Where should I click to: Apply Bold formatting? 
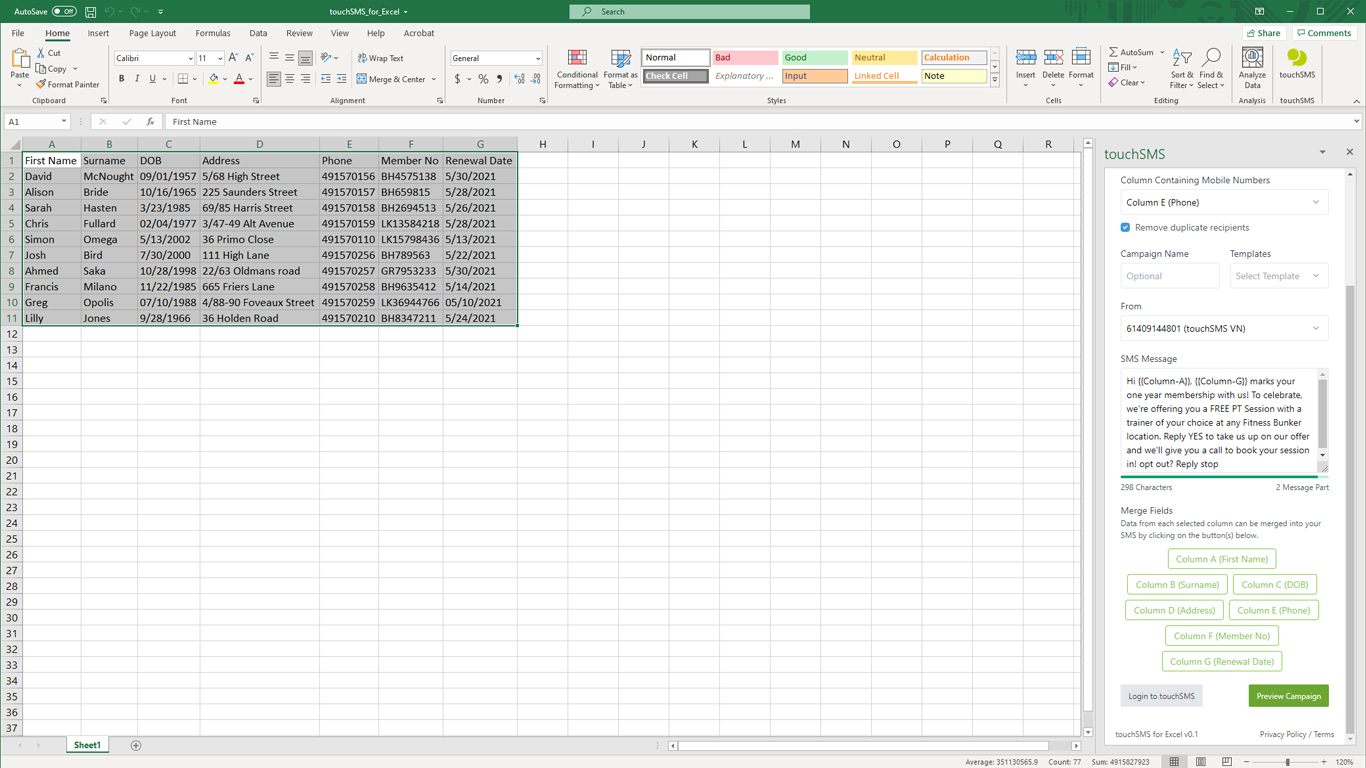[122, 79]
